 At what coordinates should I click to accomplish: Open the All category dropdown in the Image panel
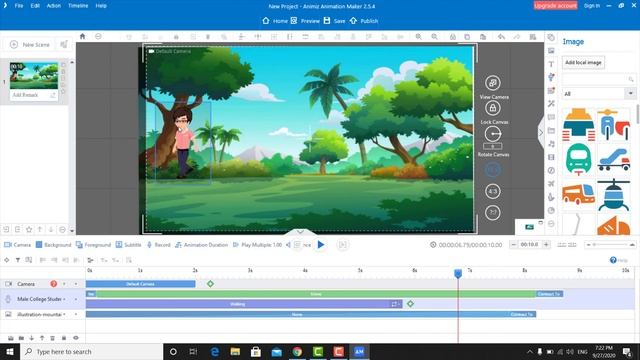[599, 93]
